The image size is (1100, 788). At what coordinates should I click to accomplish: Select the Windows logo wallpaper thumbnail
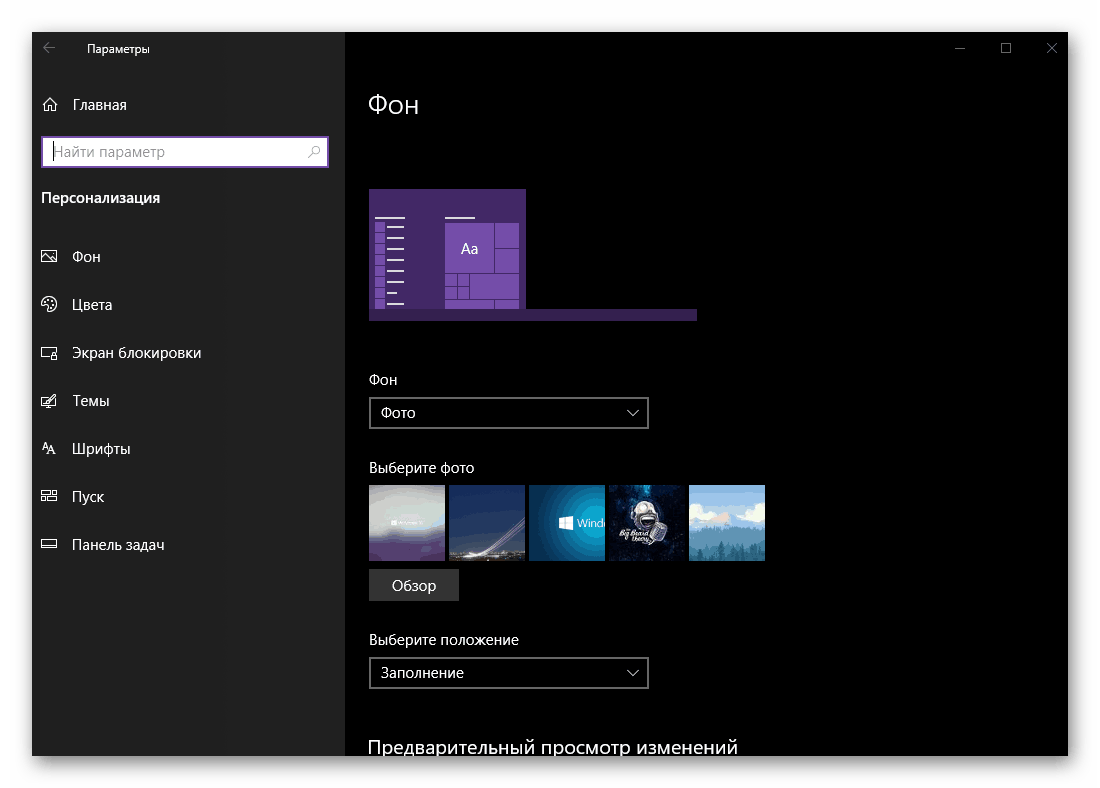tap(567, 522)
